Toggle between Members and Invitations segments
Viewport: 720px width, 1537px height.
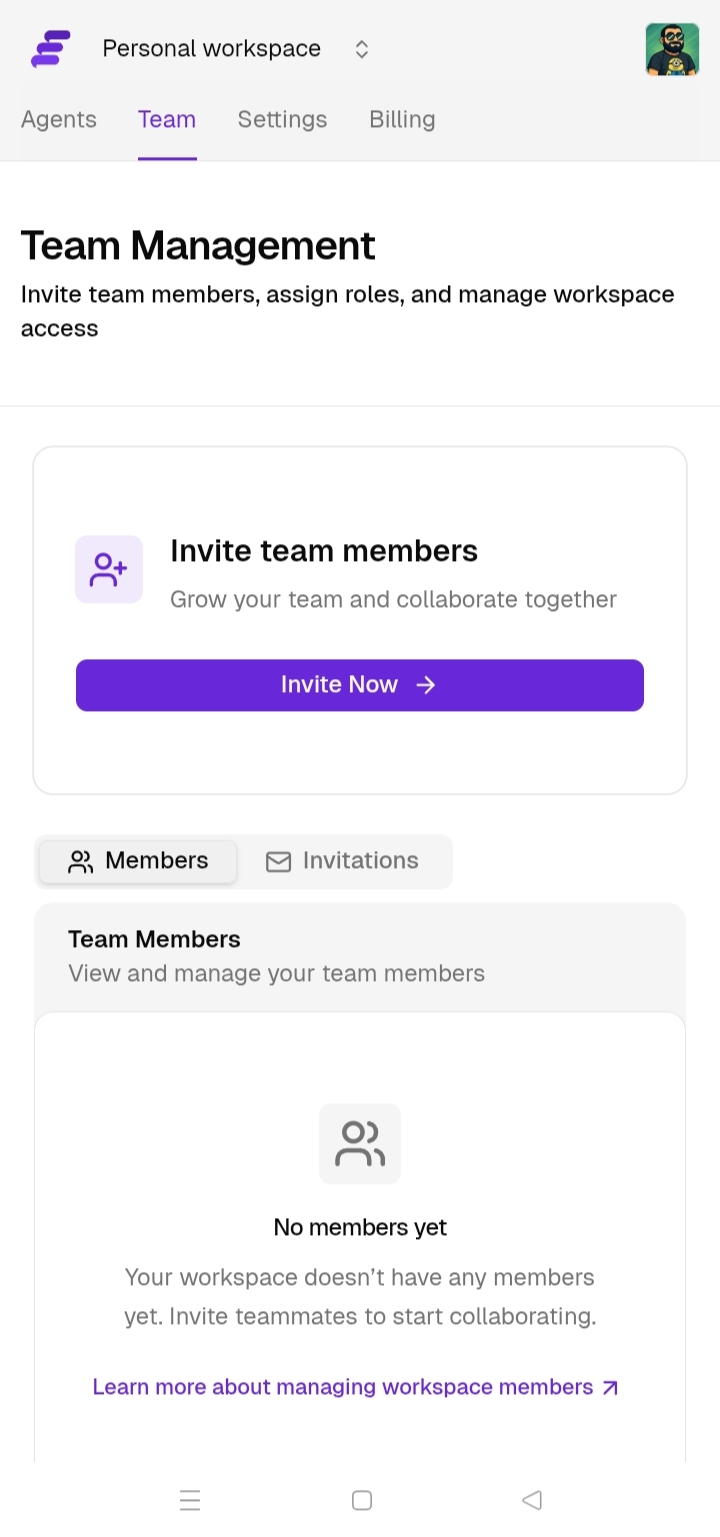click(243, 861)
